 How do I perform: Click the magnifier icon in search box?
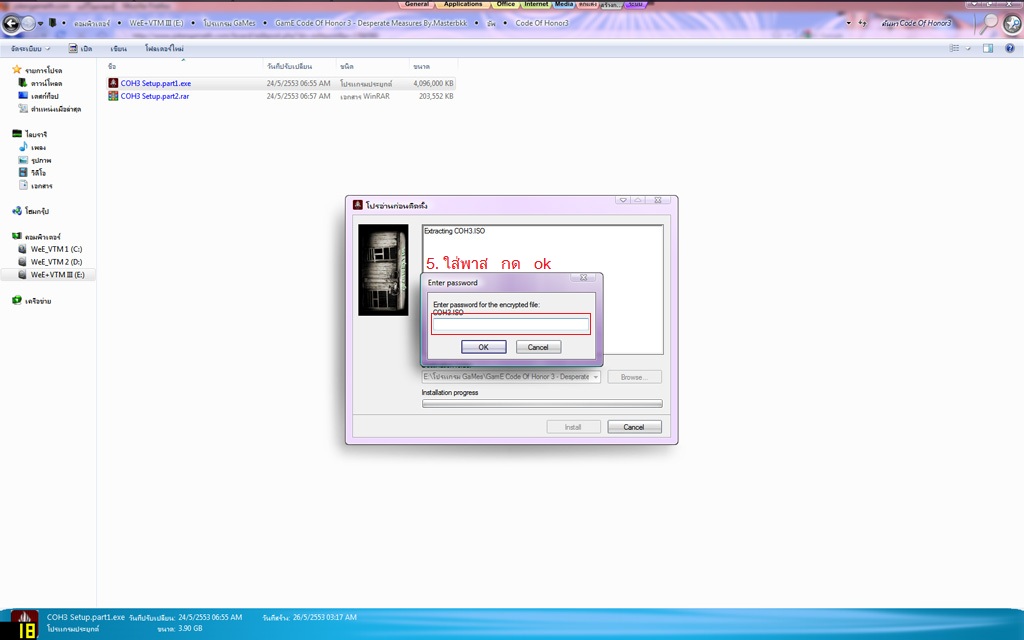click(x=991, y=24)
